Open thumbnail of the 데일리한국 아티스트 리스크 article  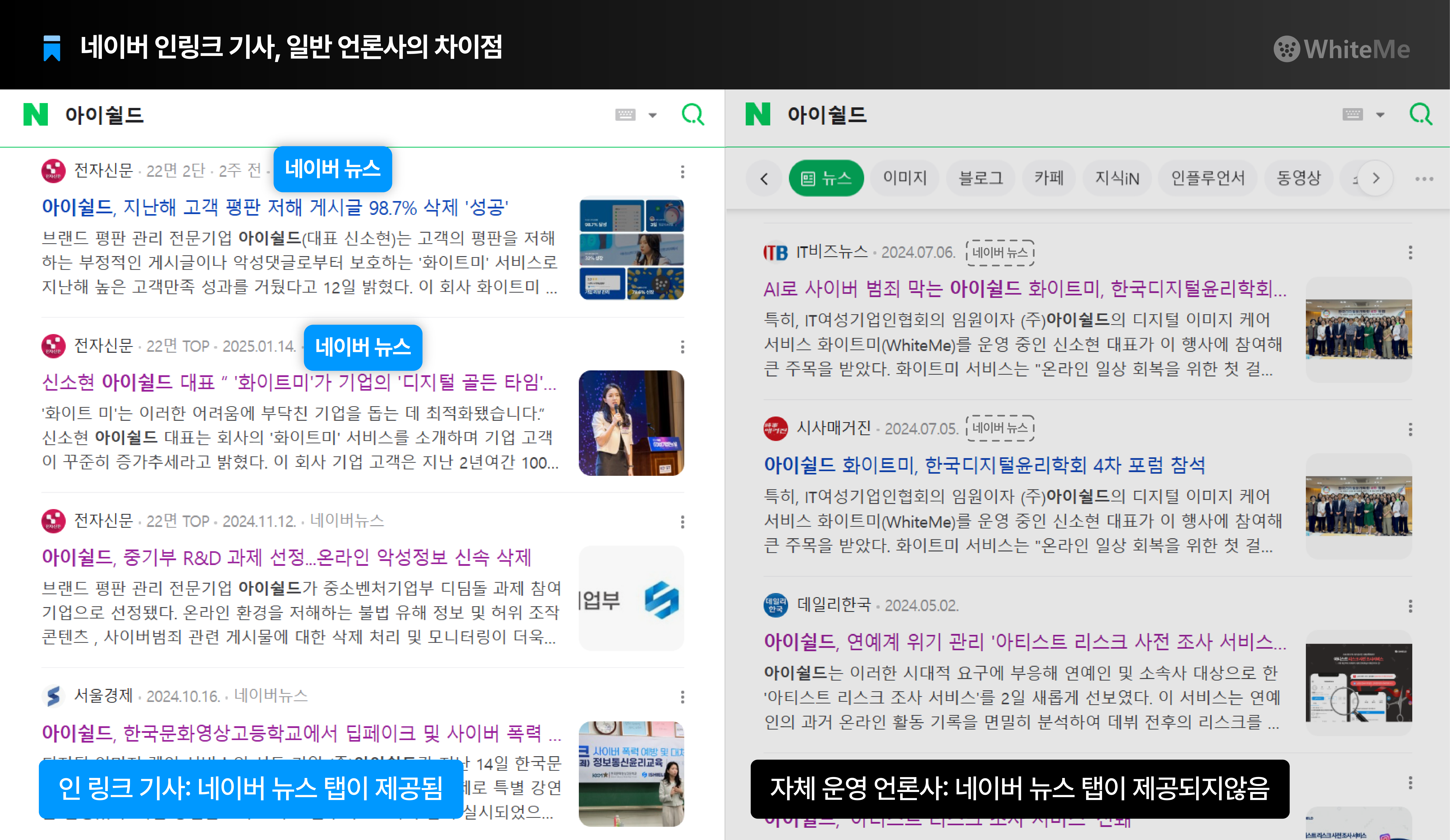1359,683
